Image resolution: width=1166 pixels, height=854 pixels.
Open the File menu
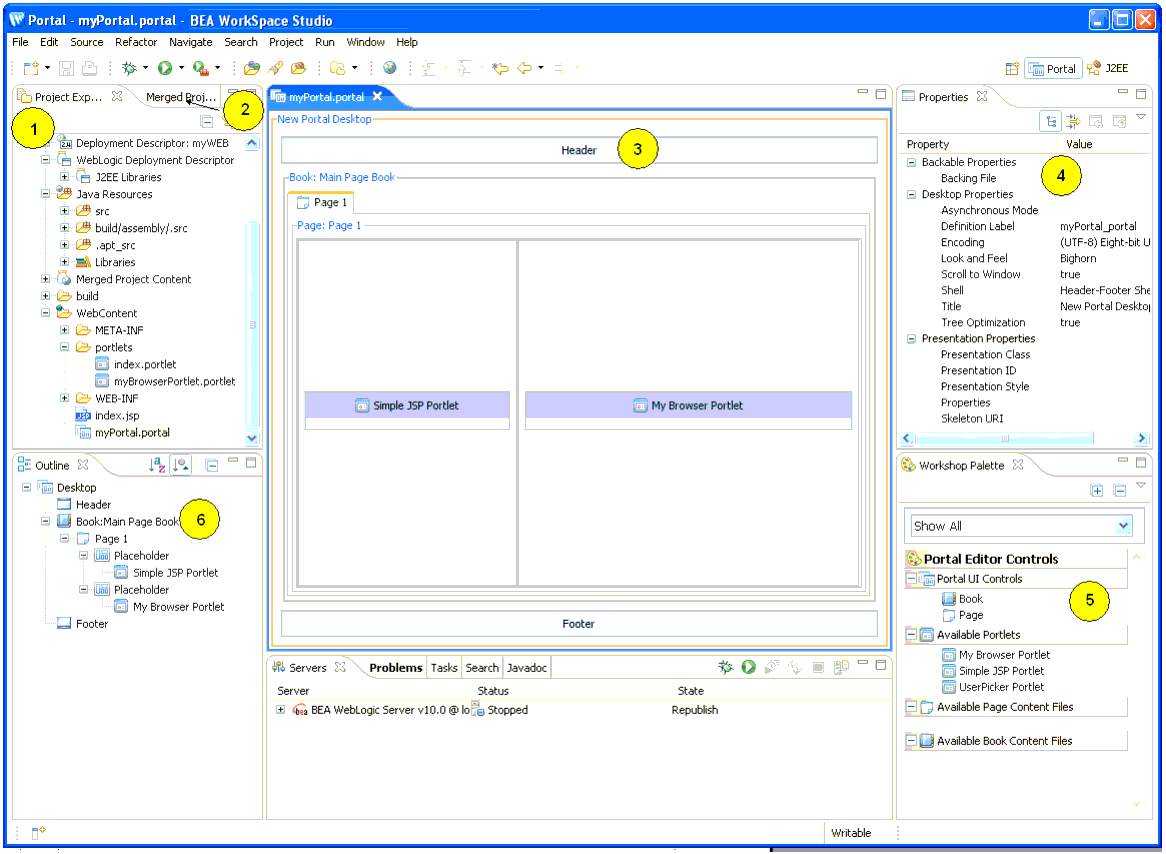(x=20, y=42)
